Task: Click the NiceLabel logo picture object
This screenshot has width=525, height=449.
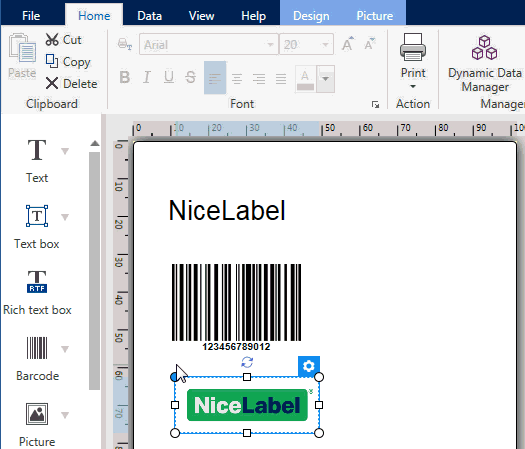Action: click(x=247, y=405)
